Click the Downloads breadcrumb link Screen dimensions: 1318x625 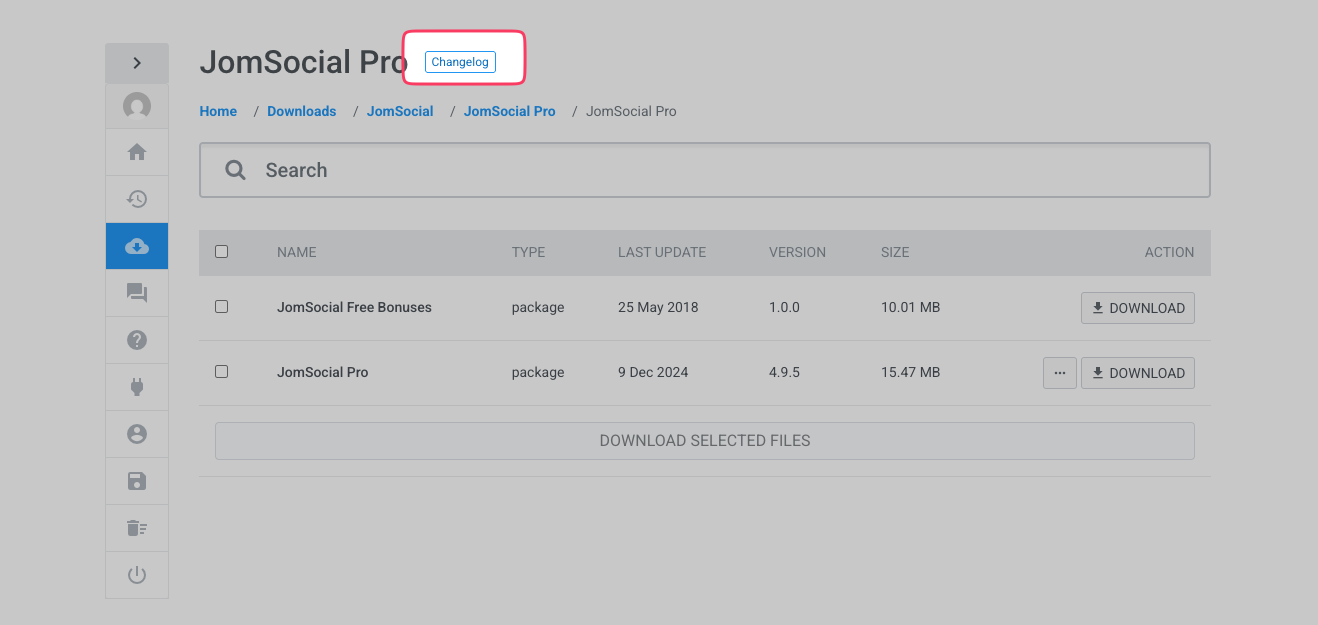click(301, 111)
